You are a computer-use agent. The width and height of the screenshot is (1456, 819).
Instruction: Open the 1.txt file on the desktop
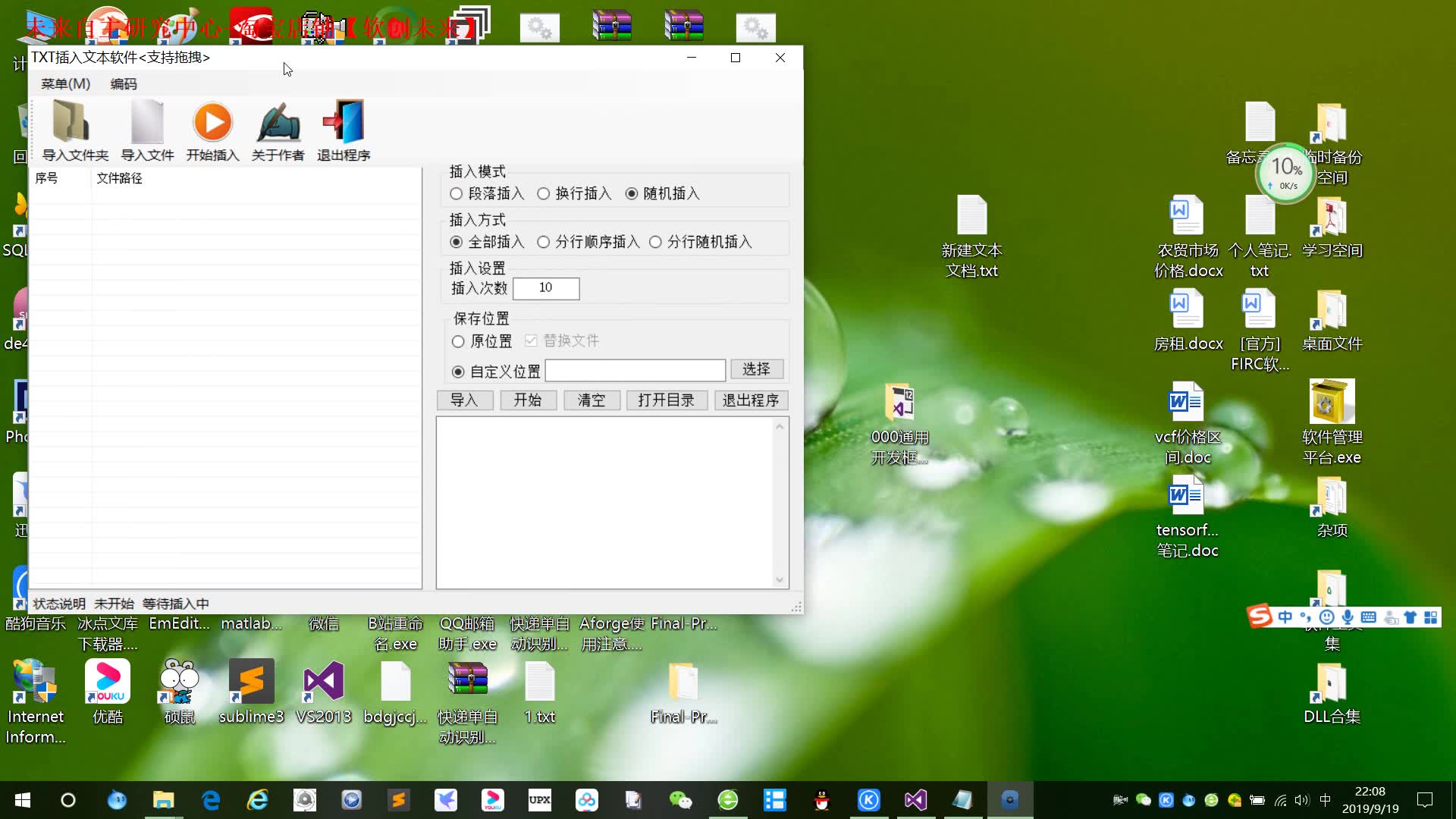point(539,682)
